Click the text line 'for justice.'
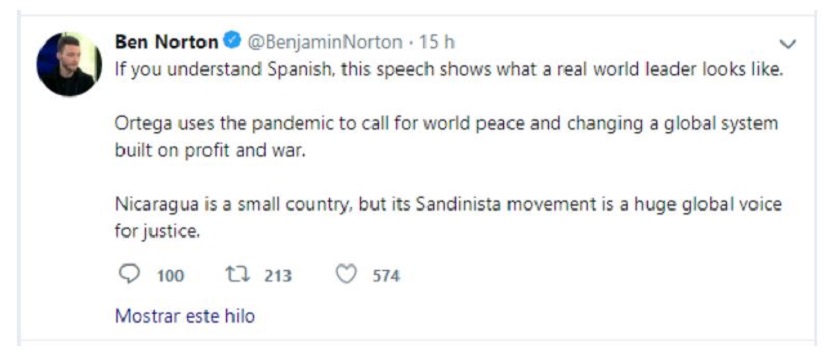Screen dimensions: 825x362 point(157,231)
